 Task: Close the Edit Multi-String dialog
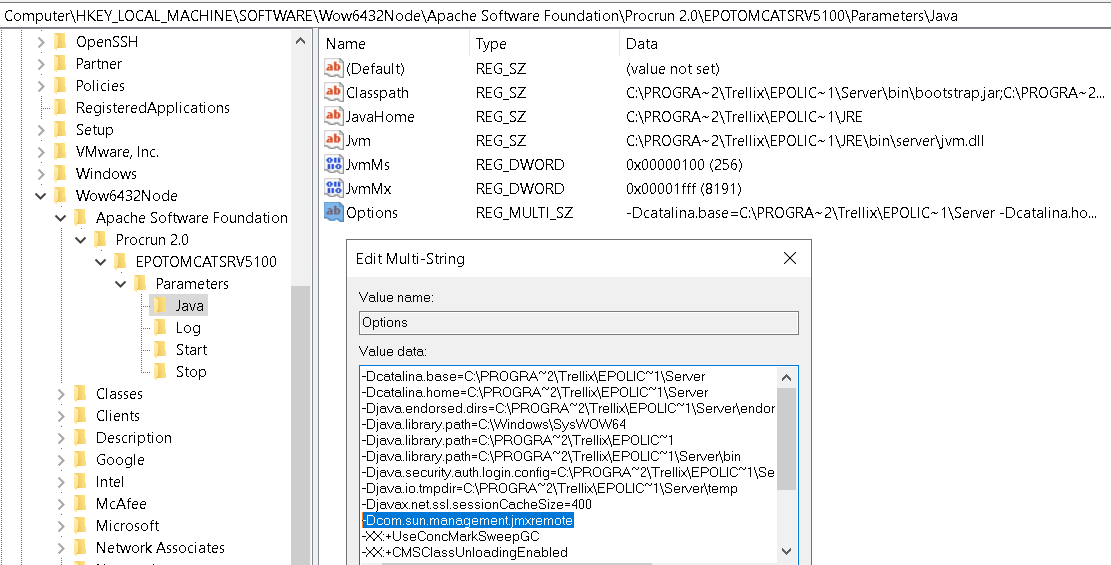[789, 258]
